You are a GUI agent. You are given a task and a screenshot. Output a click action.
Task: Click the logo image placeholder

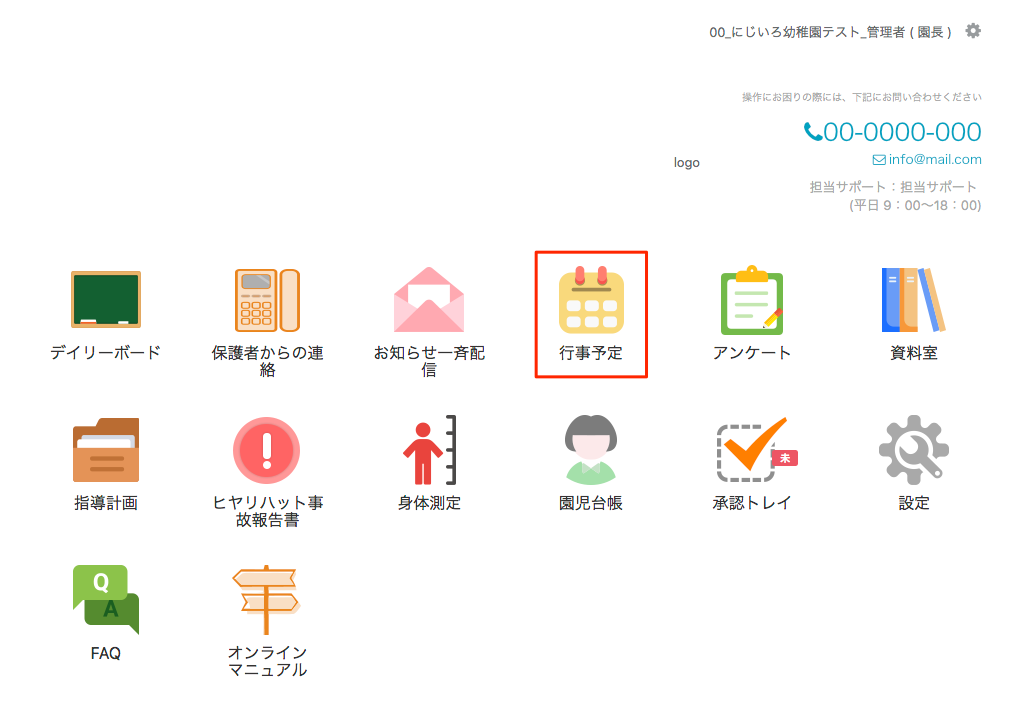coord(687,163)
